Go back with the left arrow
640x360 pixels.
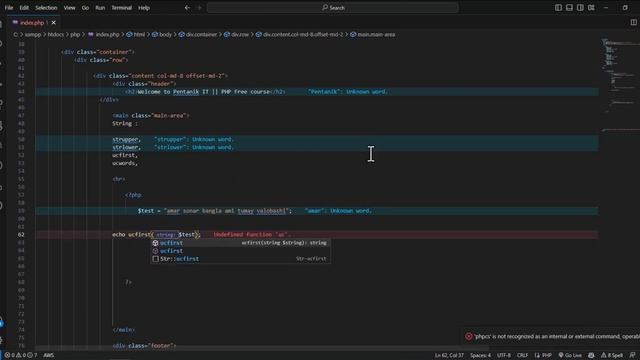coord(187,8)
